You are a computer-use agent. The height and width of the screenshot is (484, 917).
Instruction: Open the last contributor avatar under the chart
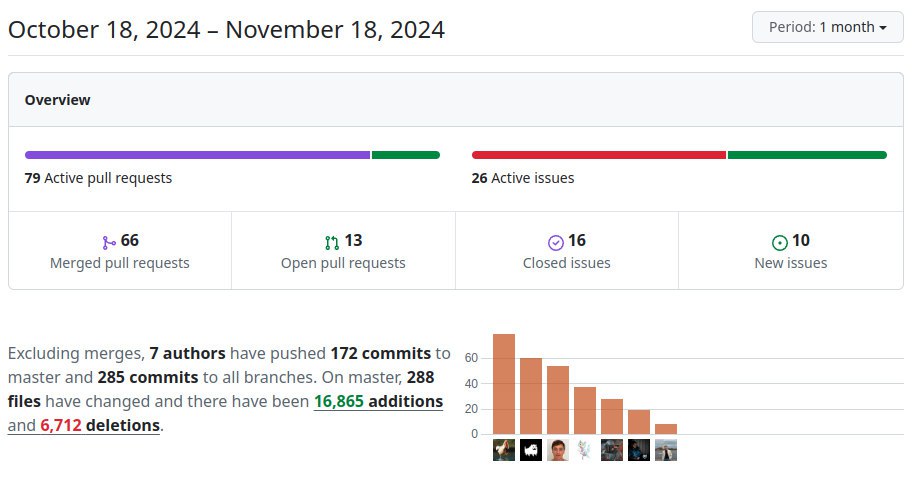pos(666,450)
